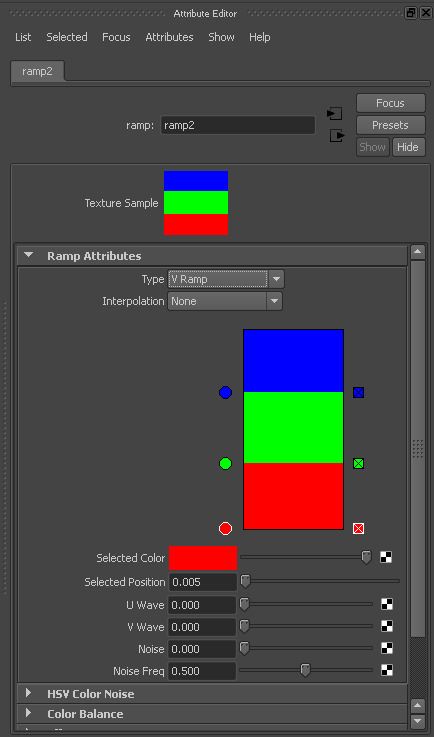Click the scroll up arrow at top of scrollbar

tap(418, 252)
